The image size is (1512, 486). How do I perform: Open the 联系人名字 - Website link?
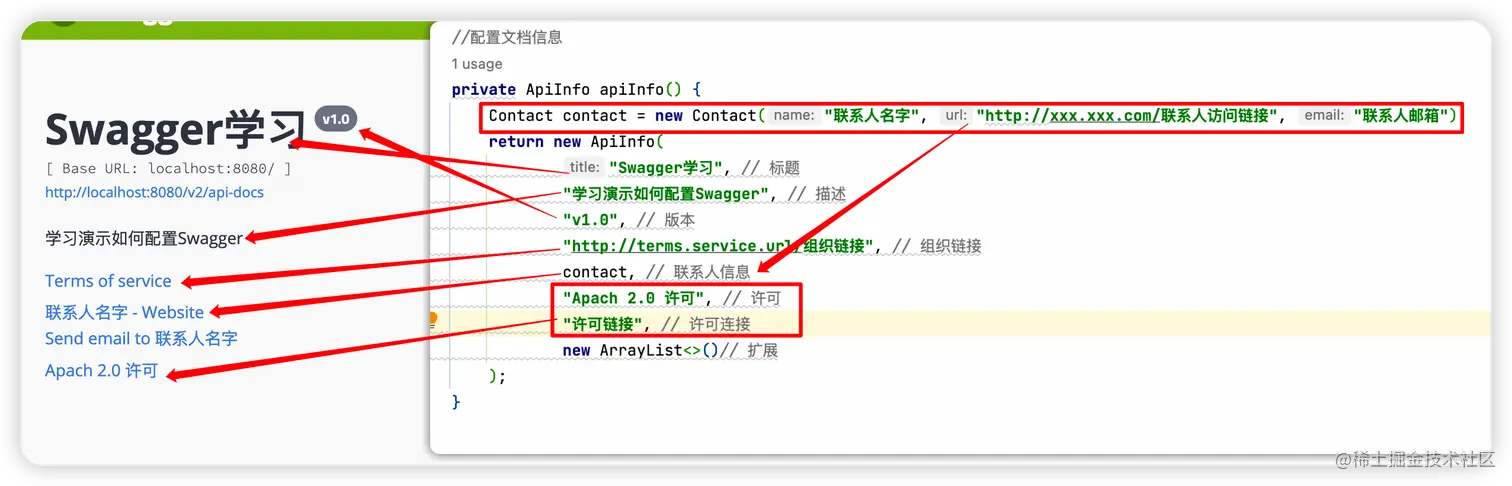tap(124, 312)
